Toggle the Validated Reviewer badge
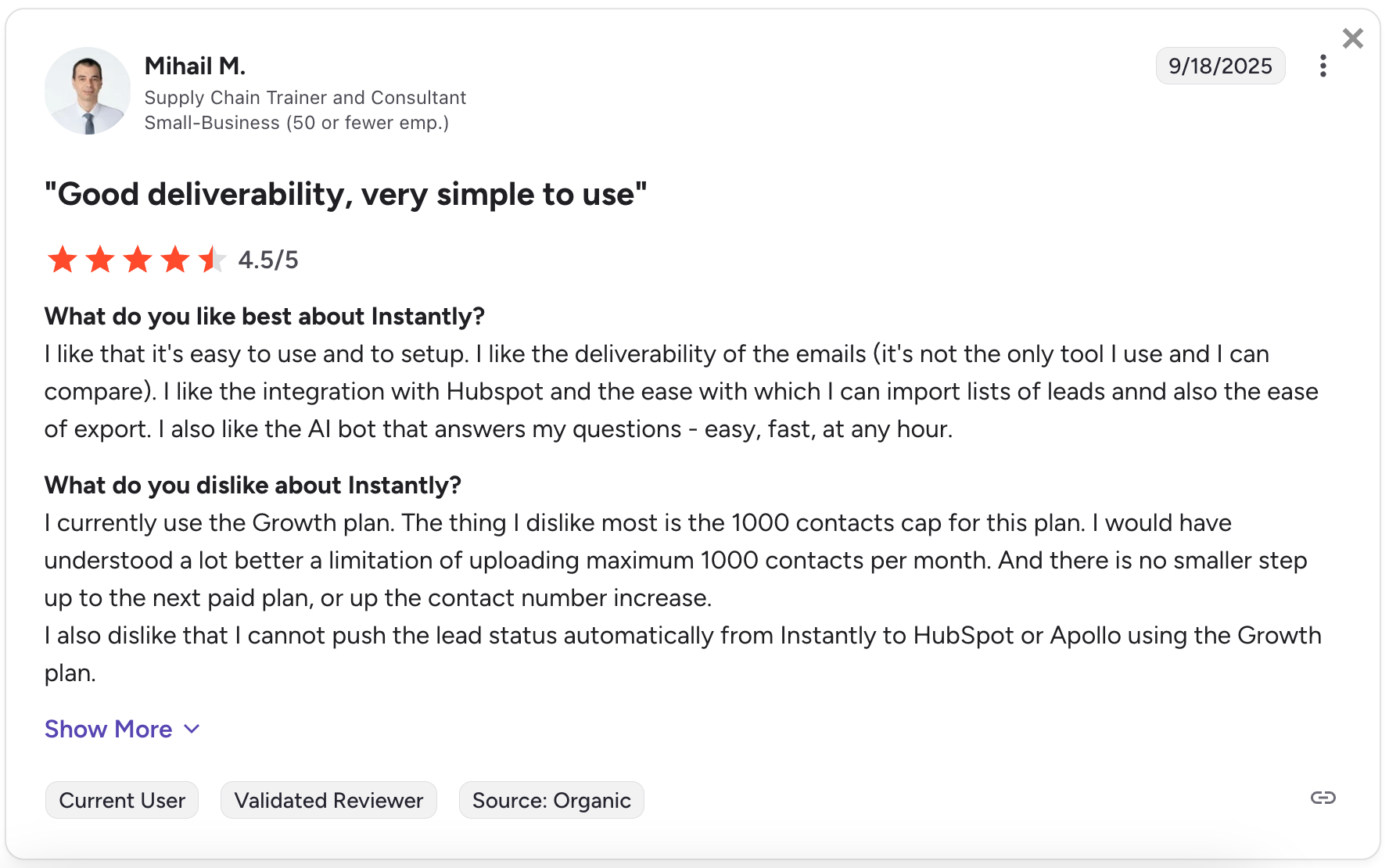The image size is (1389, 868). click(328, 799)
